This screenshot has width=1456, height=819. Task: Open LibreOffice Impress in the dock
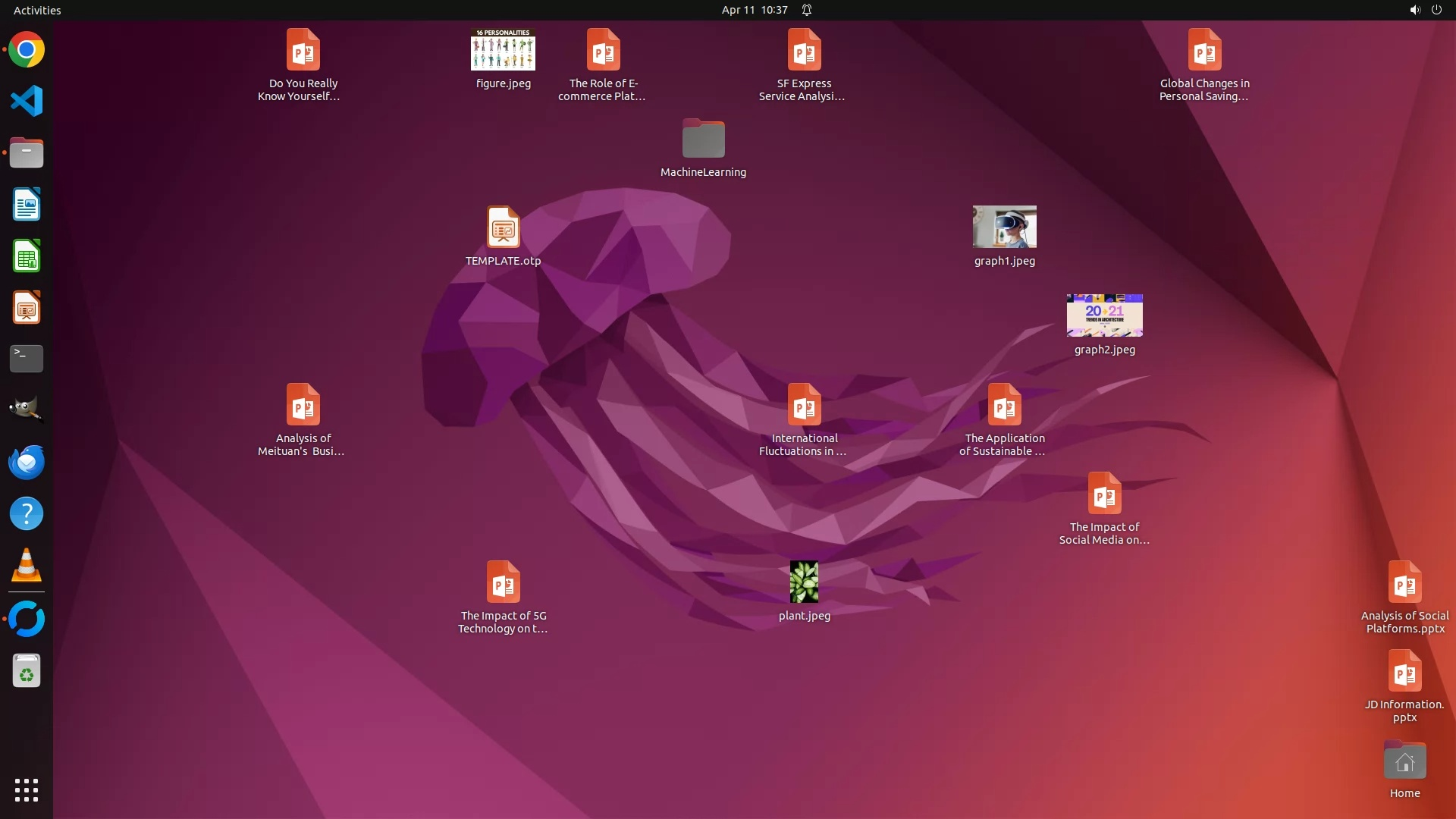click(27, 308)
